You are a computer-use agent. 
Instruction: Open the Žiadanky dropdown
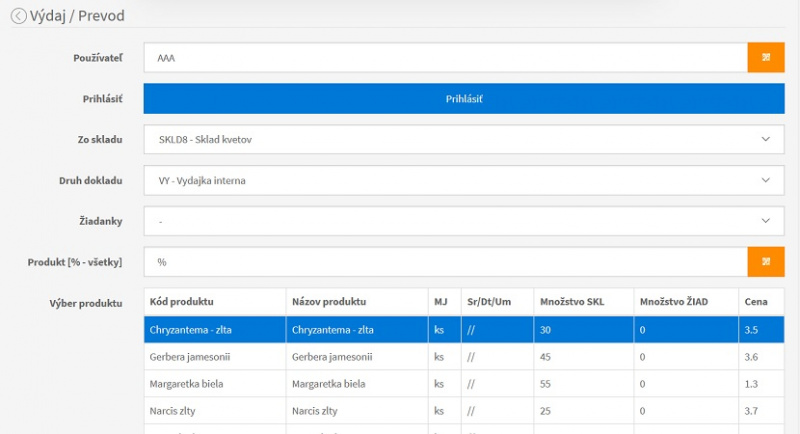pos(464,221)
